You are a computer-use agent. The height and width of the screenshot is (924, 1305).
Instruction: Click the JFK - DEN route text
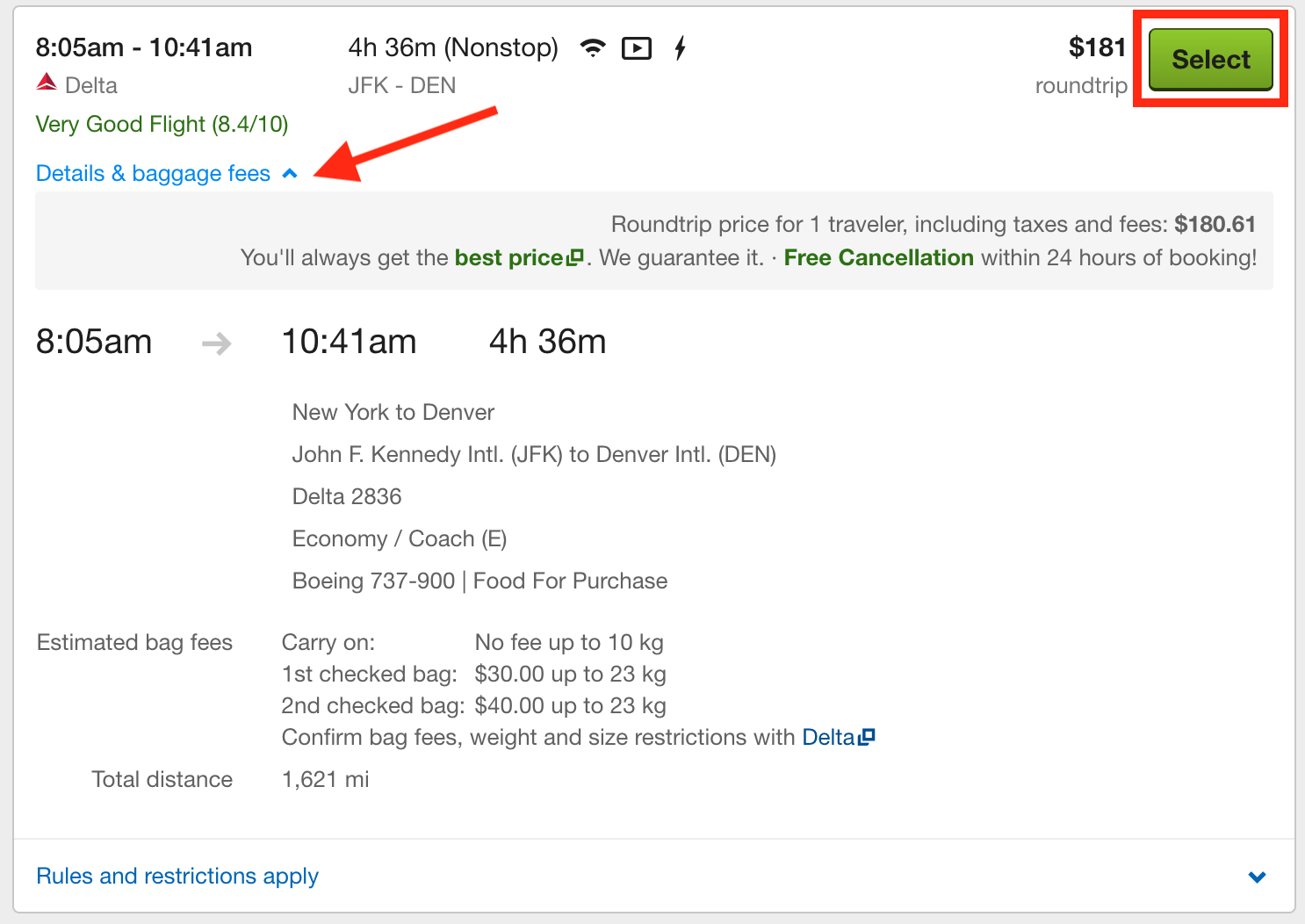coord(402,85)
